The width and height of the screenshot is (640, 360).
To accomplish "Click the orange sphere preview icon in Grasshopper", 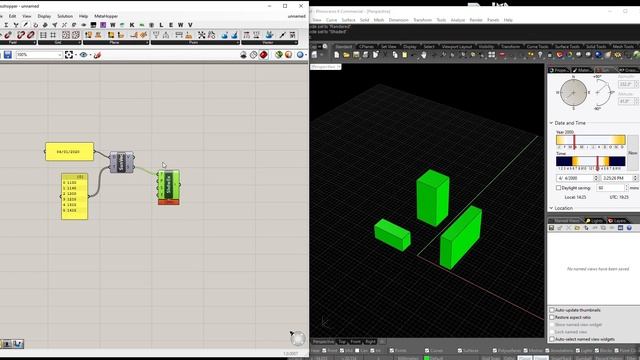I will click(x=288, y=55).
